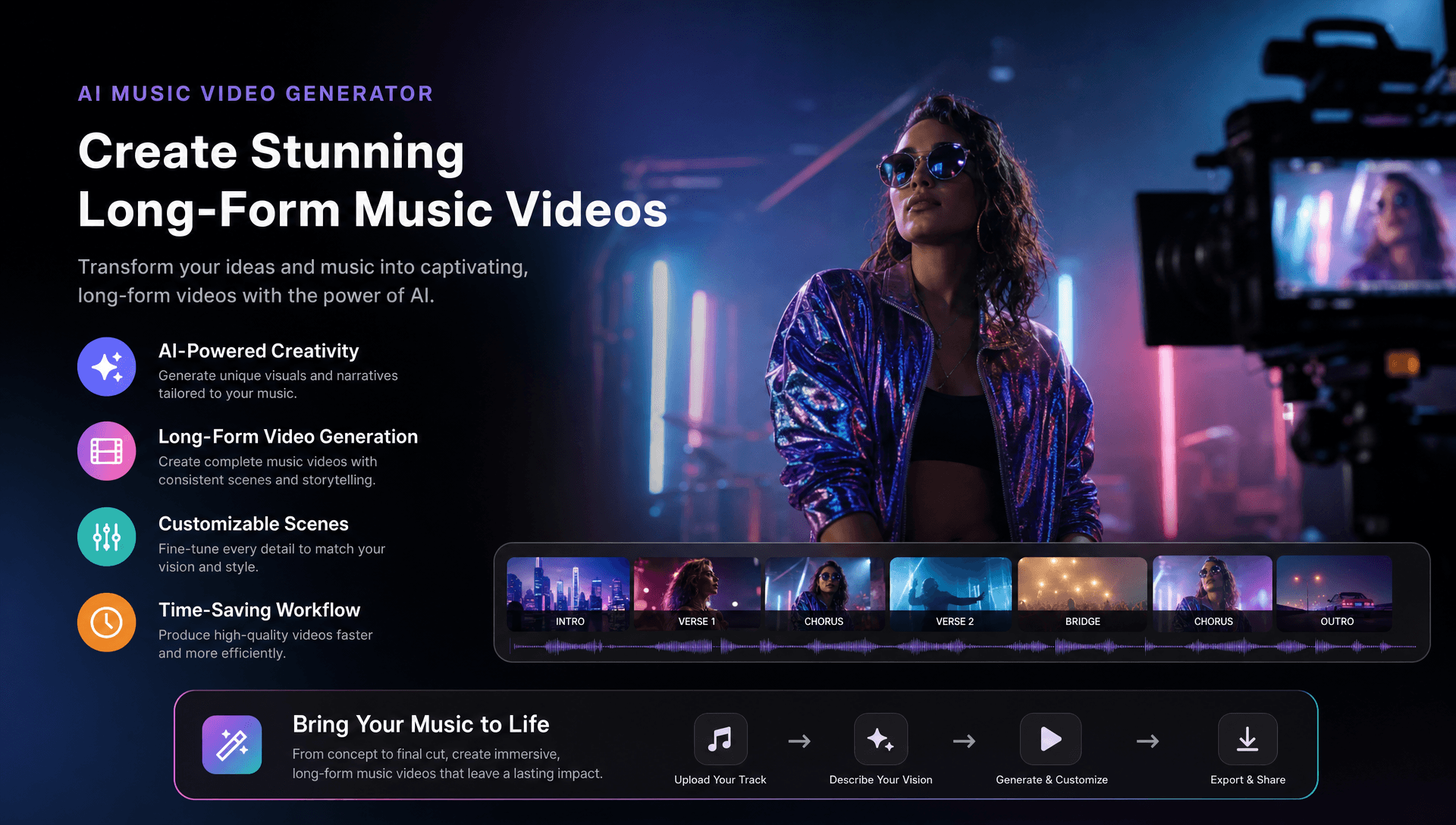Image resolution: width=1456 pixels, height=825 pixels.
Task: Click the 'Long-Form Video Generation' feature title
Action: point(288,437)
